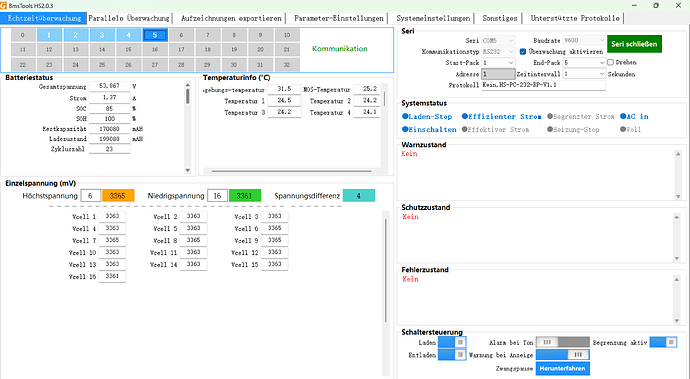Select the Sonstiges tab
Image resolution: width=690 pixels, height=379 pixels.
click(499, 18)
